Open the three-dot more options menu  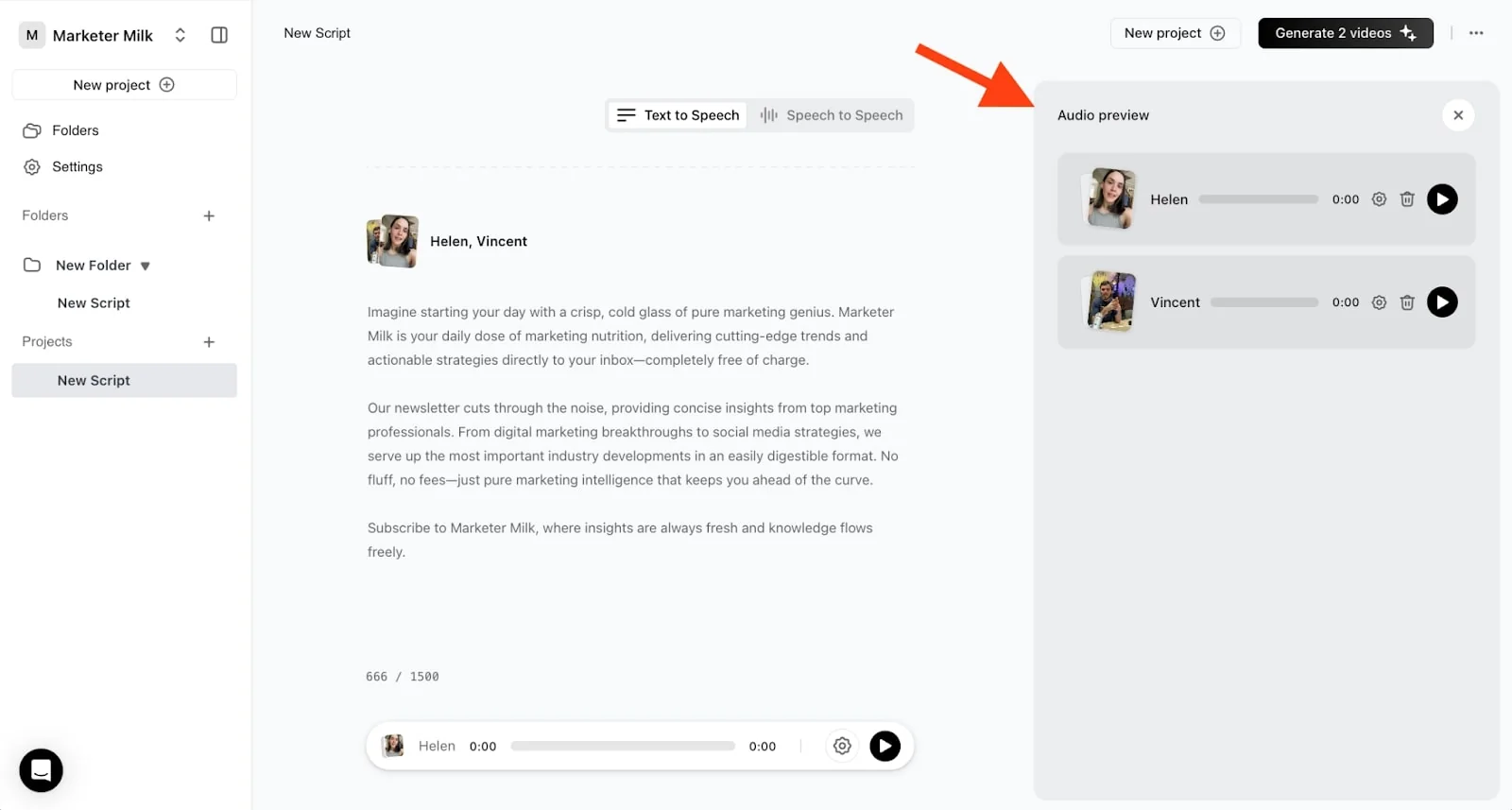pos(1476,33)
